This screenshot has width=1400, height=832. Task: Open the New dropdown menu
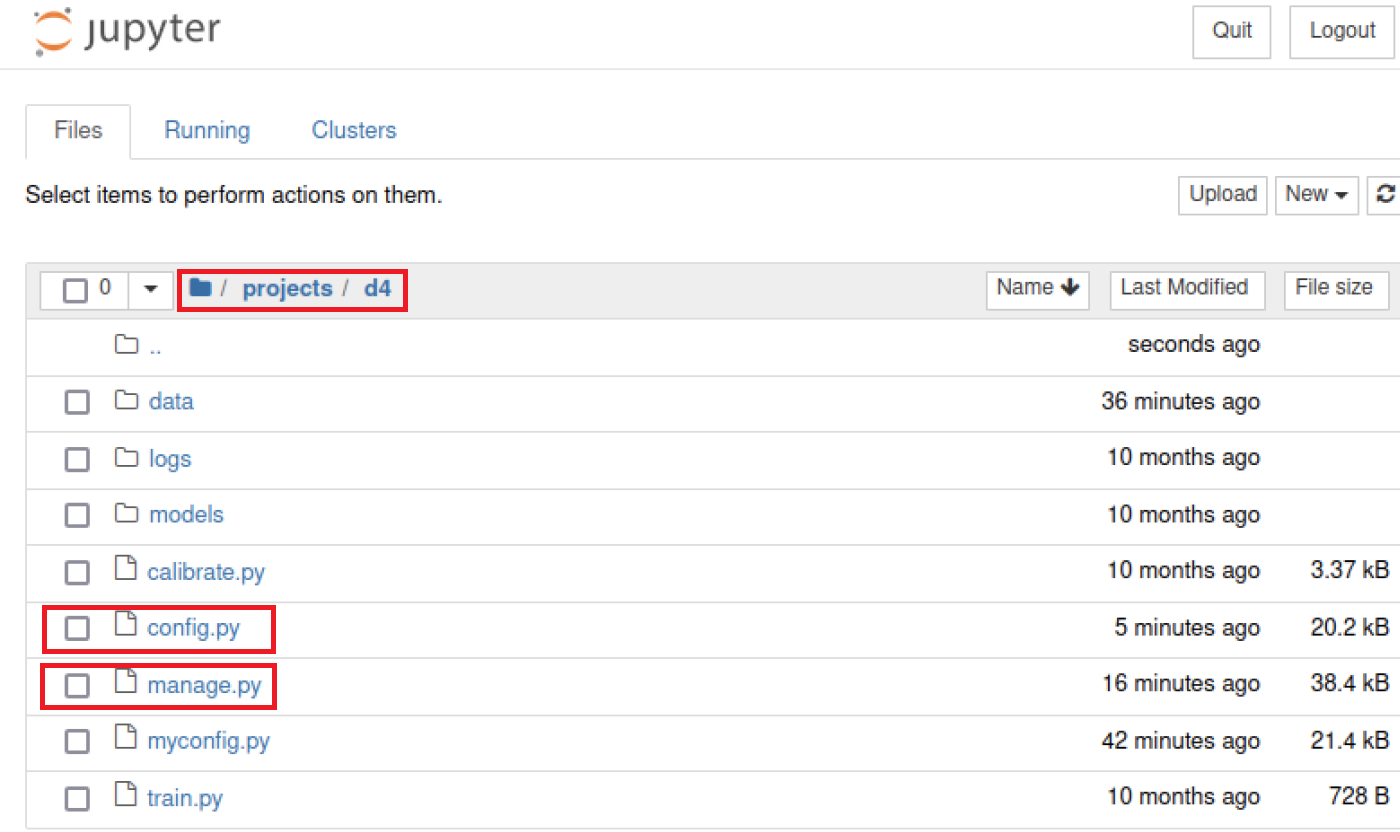coord(1316,194)
